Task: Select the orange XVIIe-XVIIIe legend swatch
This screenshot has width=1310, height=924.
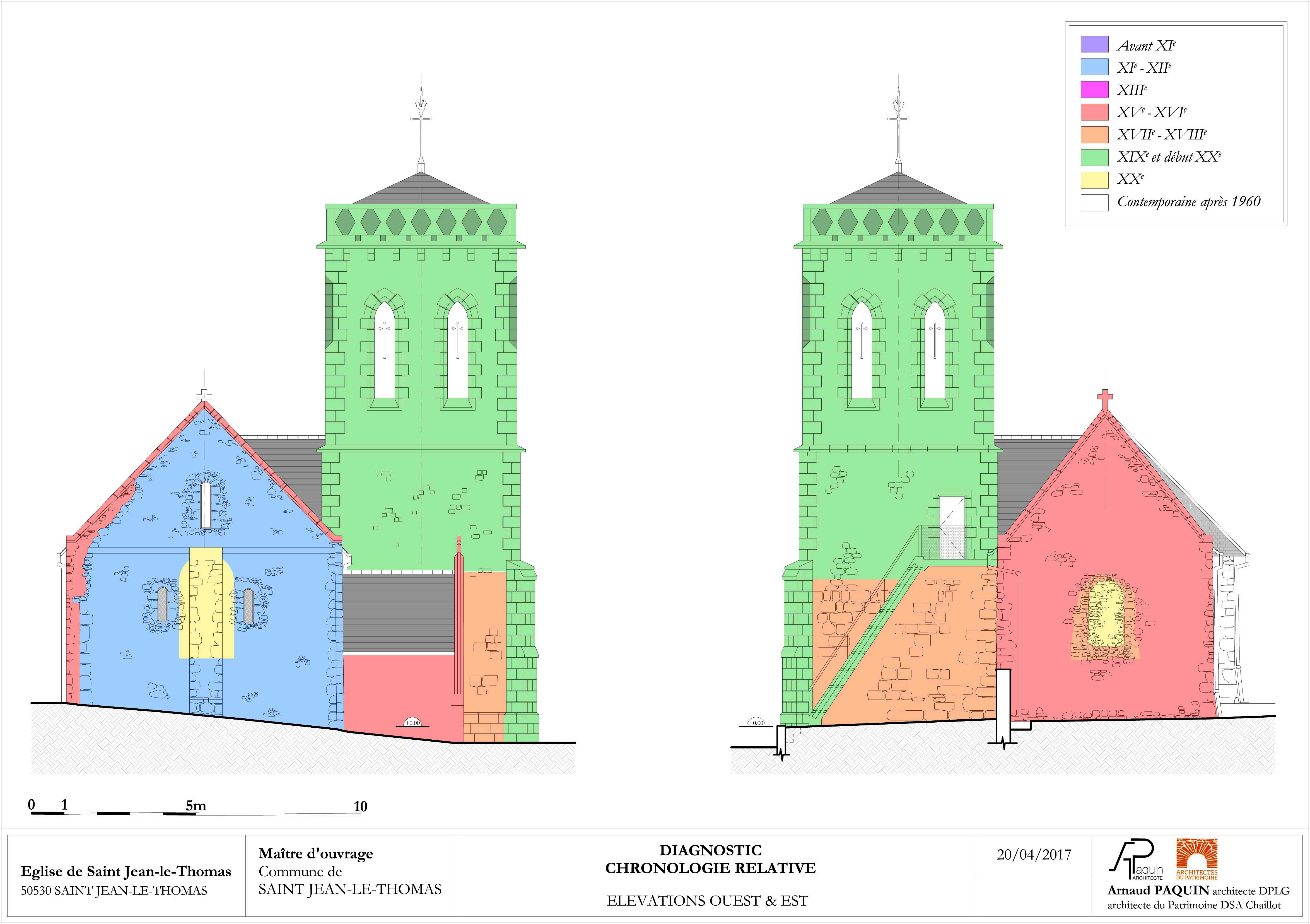Action: pos(1094,135)
